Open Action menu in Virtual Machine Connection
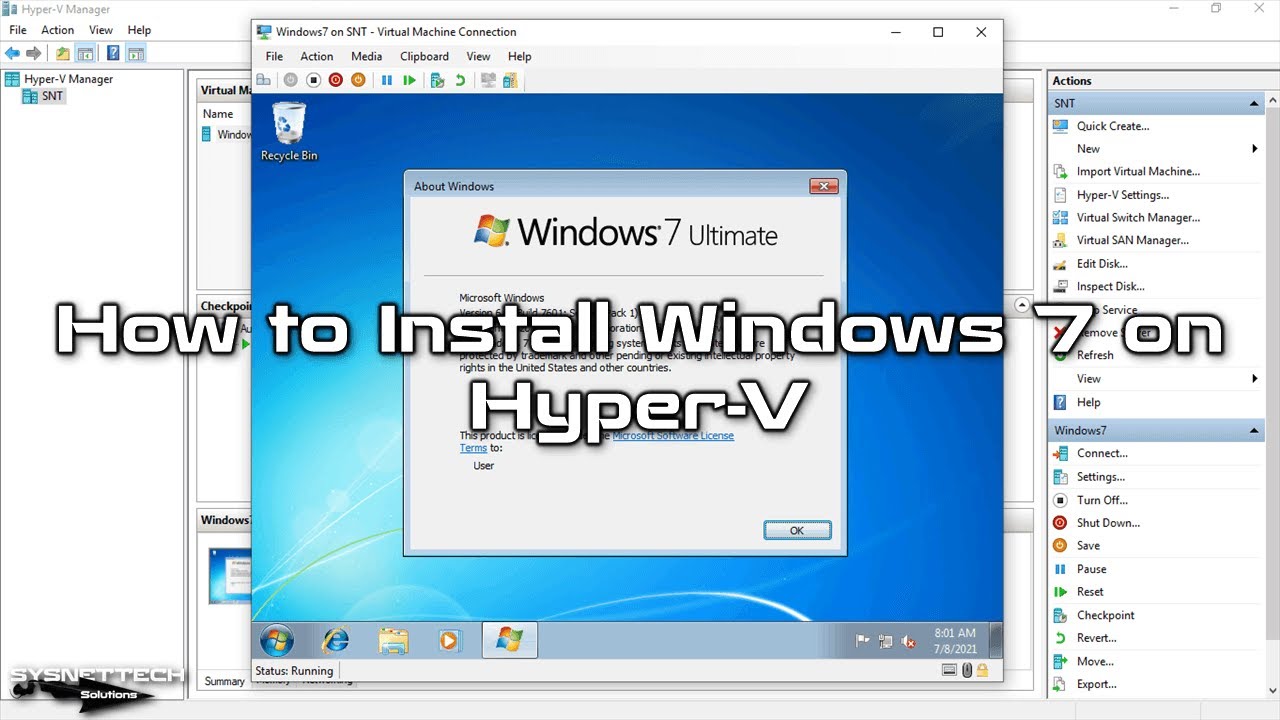This screenshot has width=1280, height=720. (x=317, y=56)
